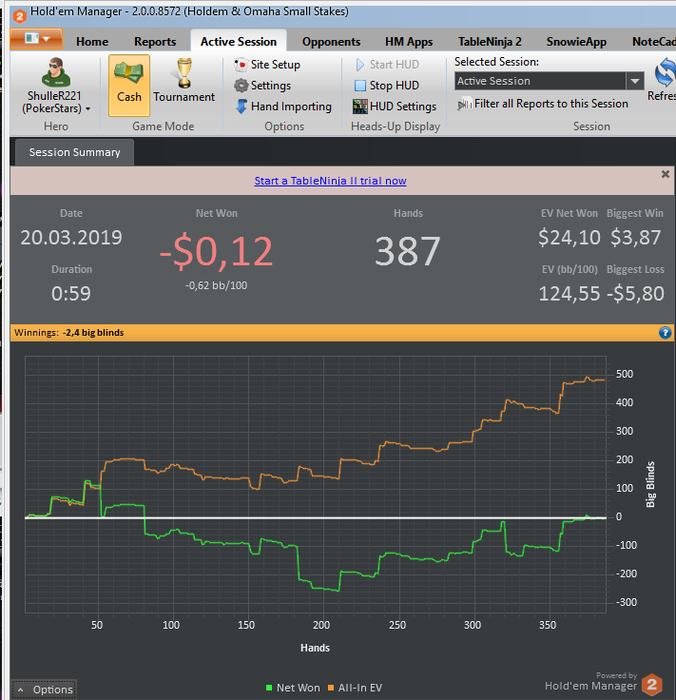
Task: Open the NoteCaddy tab
Action: (653, 42)
